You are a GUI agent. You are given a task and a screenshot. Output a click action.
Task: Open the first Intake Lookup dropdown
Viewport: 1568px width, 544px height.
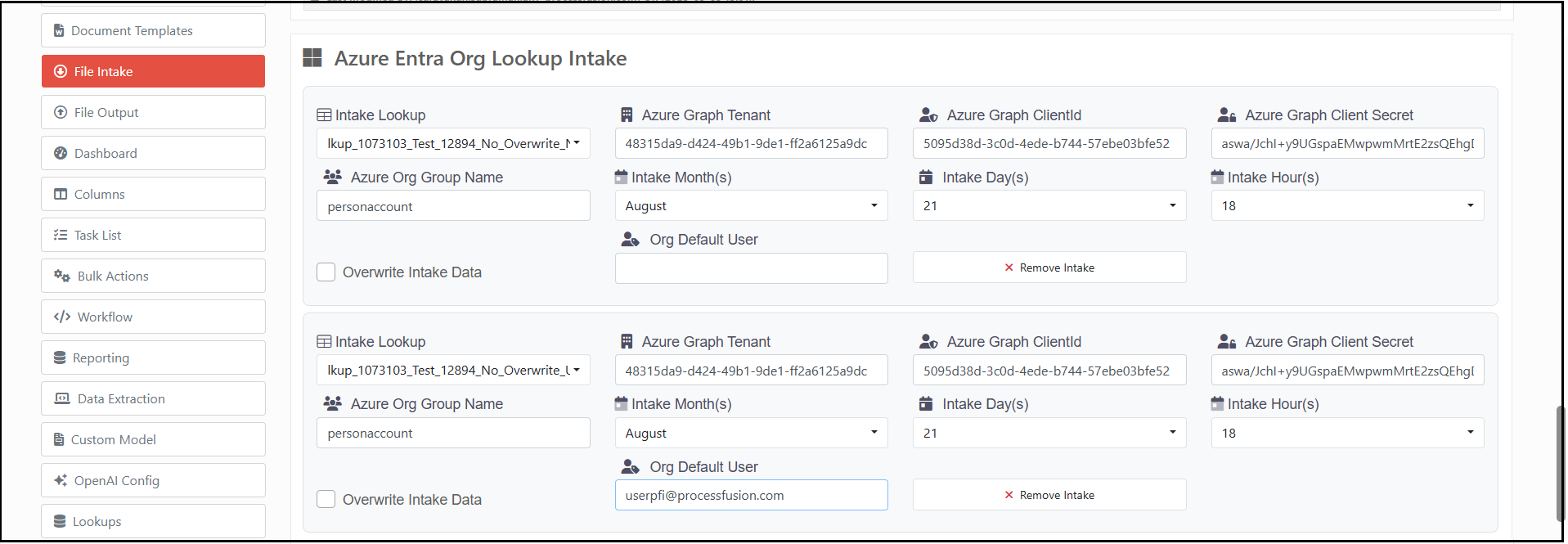[452, 143]
